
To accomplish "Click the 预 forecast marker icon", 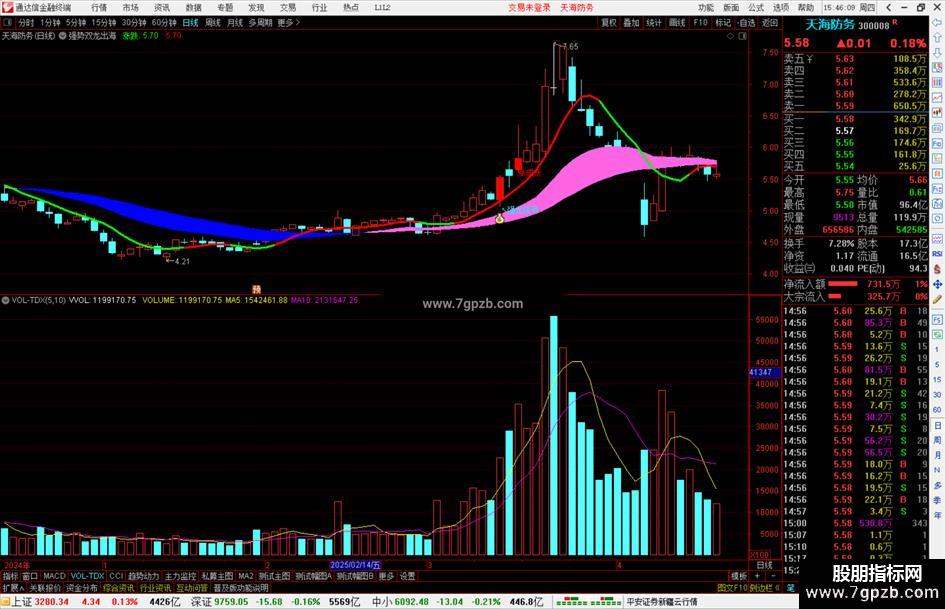I will click(x=256, y=289).
